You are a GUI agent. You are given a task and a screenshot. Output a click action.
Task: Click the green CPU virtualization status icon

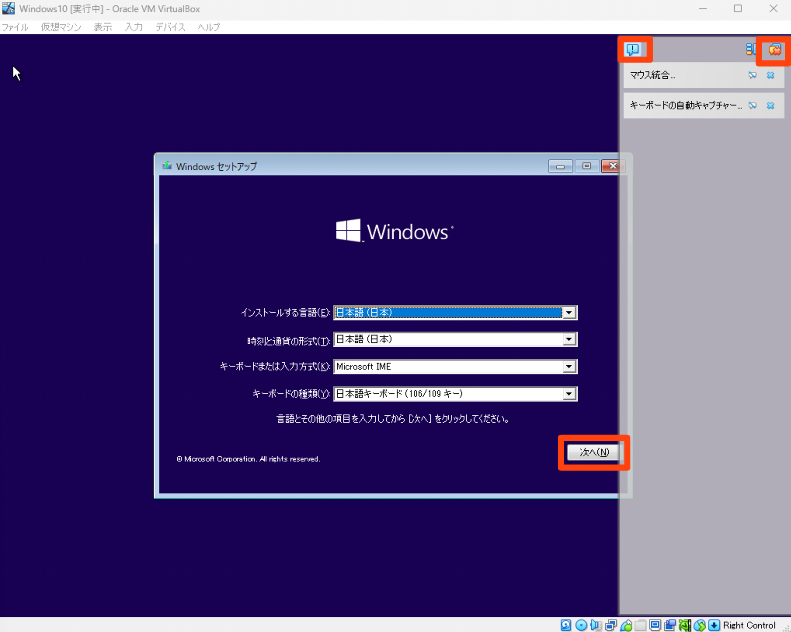[x=685, y=625]
